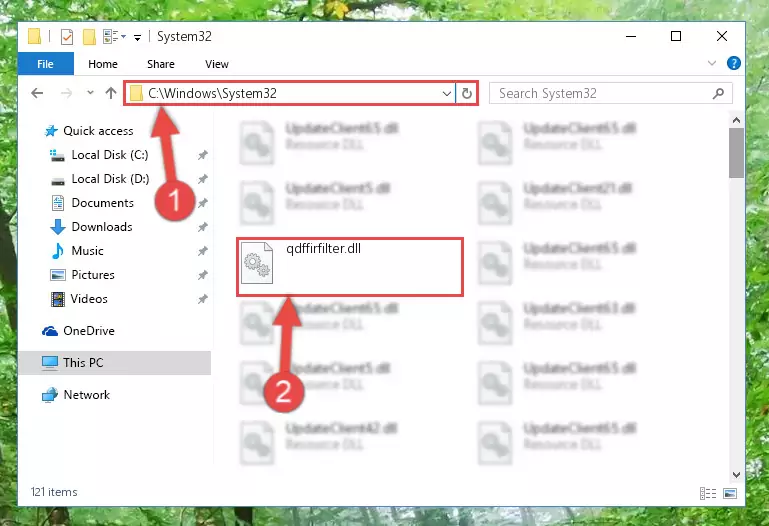Click the pin icon beside Local Disk (D:)

tap(203, 179)
